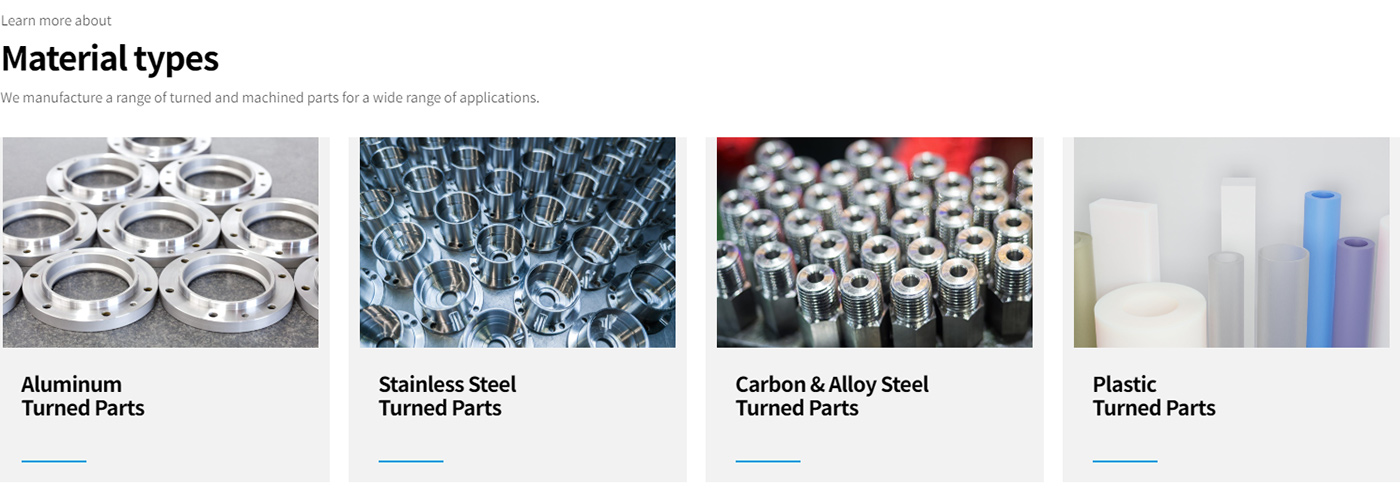This screenshot has height=500, width=1400.
Task: Open the Plastic Turned Parts image
Action: coord(1231,242)
